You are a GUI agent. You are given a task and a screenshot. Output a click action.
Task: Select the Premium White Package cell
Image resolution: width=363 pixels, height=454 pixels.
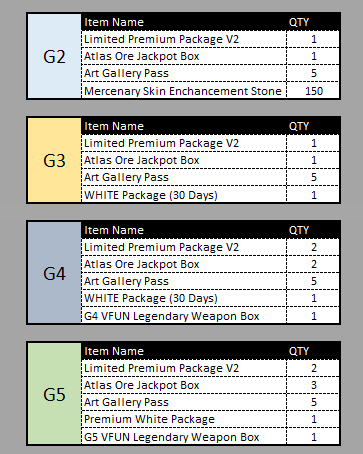click(x=184, y=419)
